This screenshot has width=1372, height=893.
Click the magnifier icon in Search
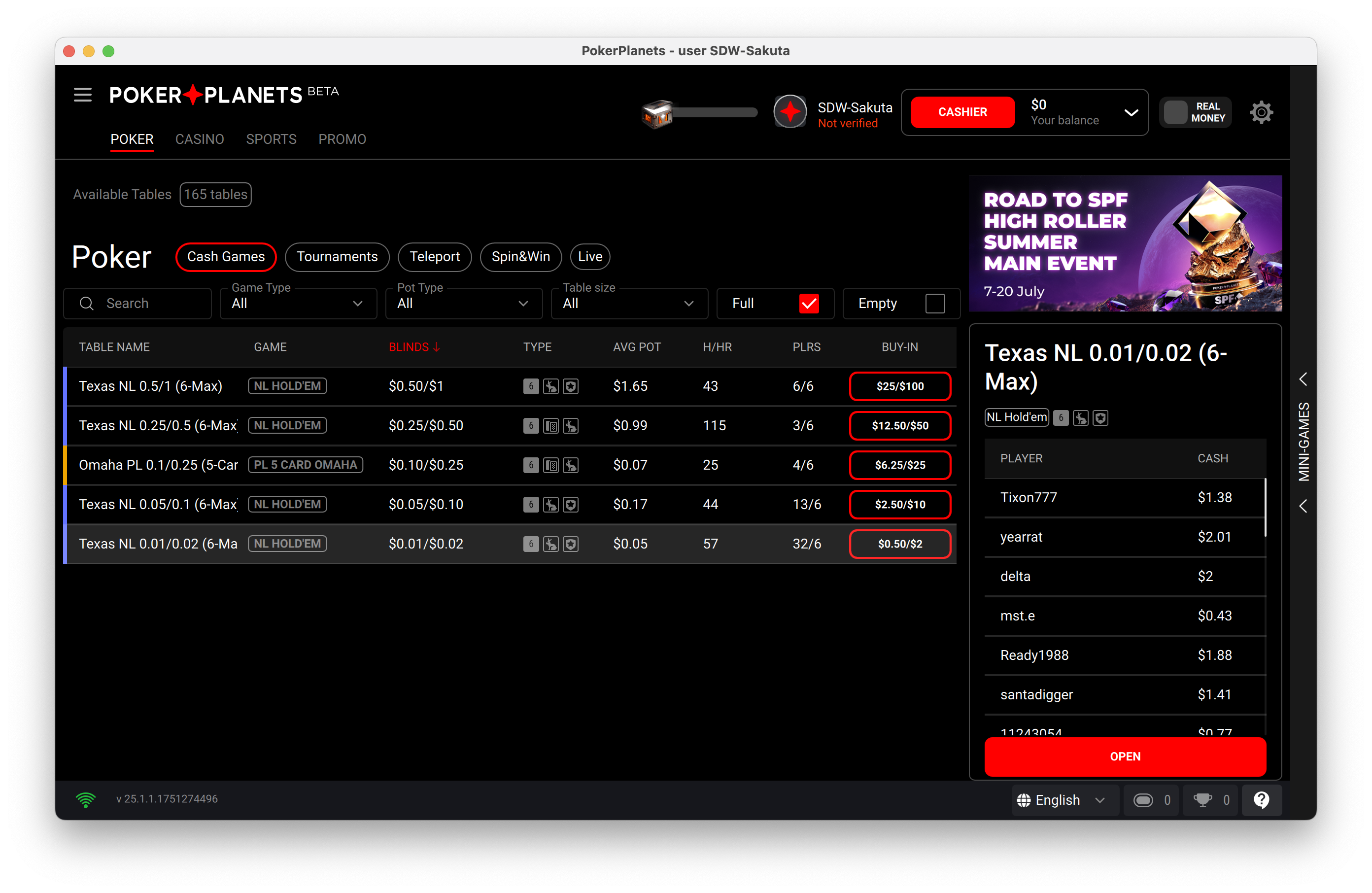[x=86, y=303]
